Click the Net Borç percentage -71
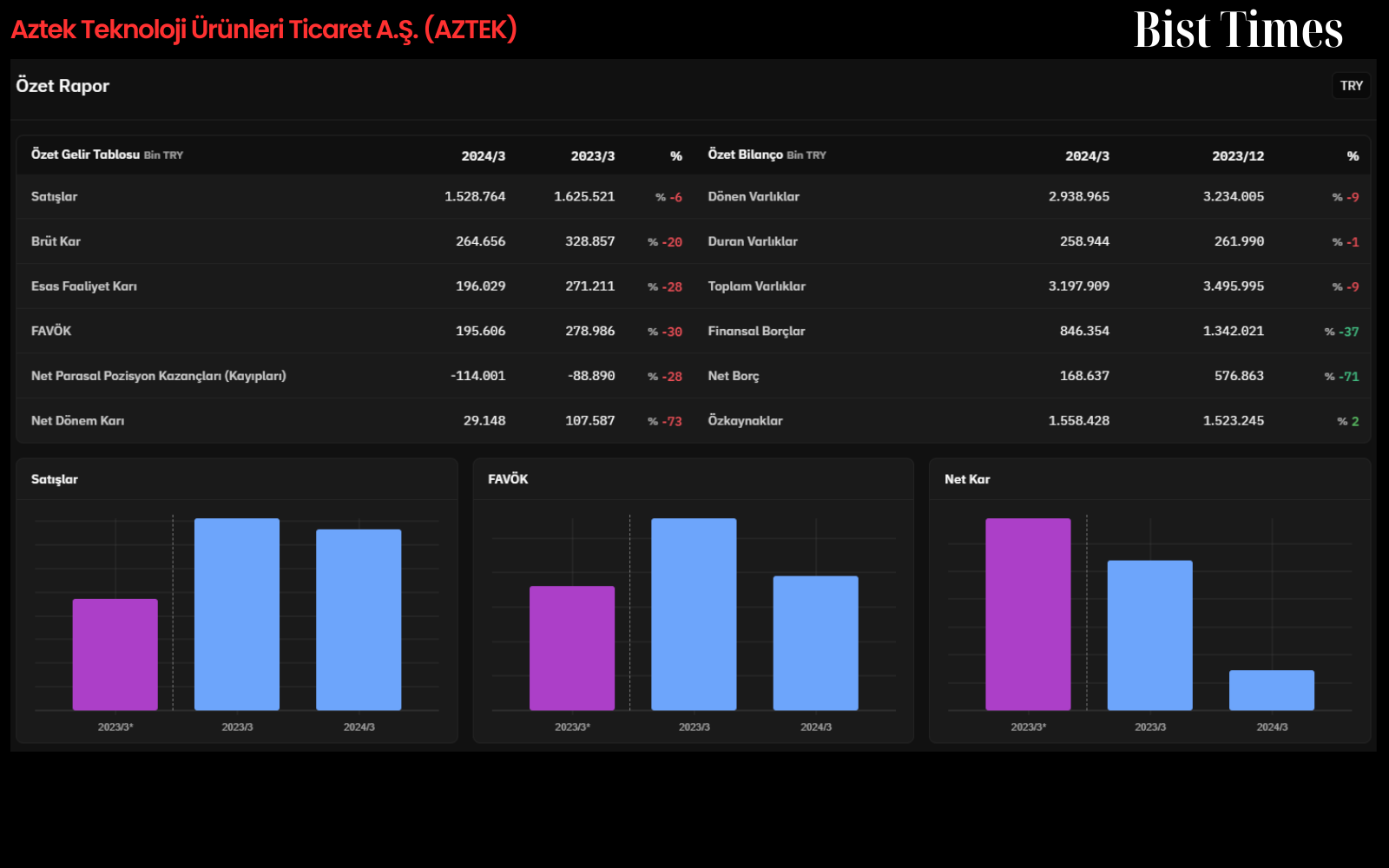The image size is (1389, 868). [x=1342, y=377]
